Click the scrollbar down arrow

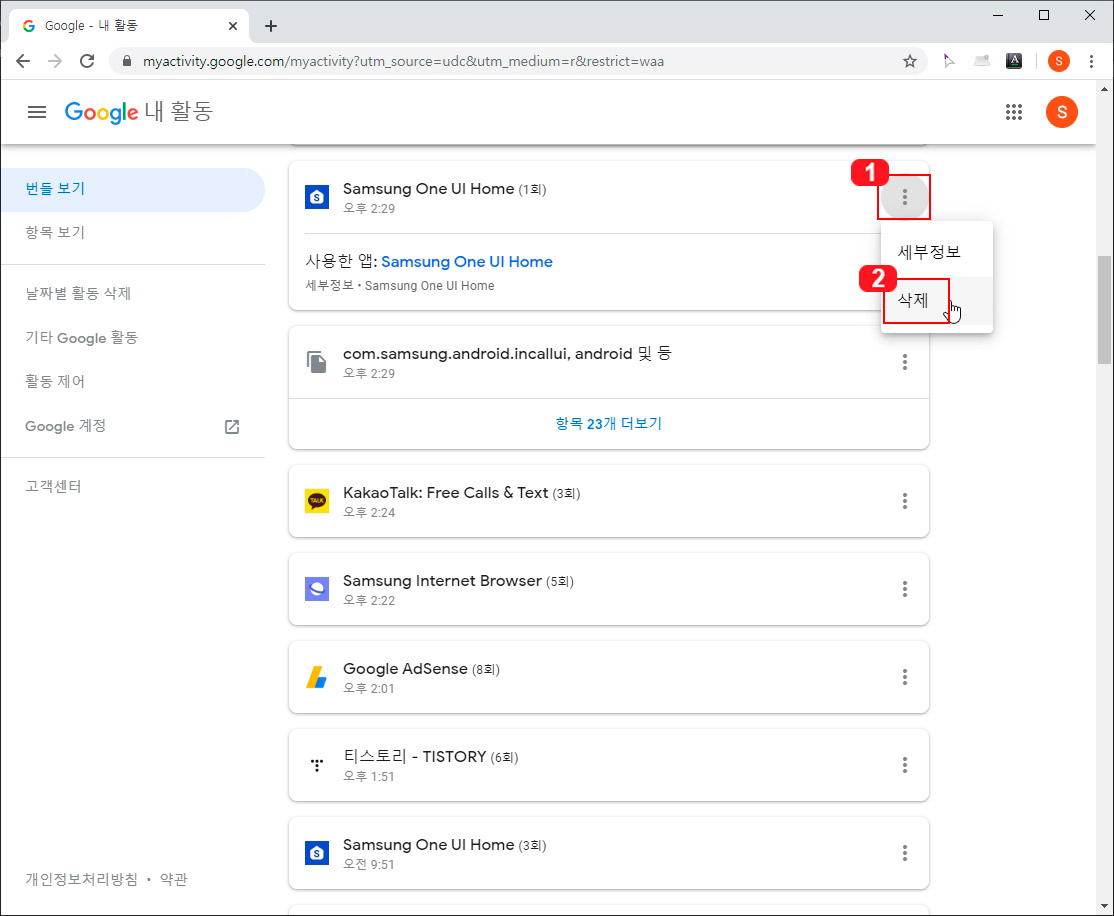pos(1104,906)
